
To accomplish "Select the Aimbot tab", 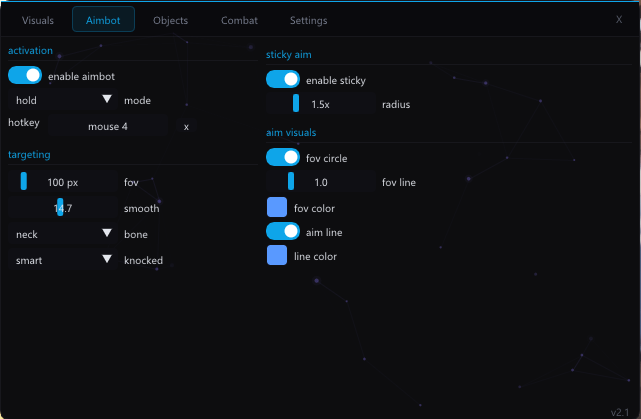I will [x=103, y=20].
